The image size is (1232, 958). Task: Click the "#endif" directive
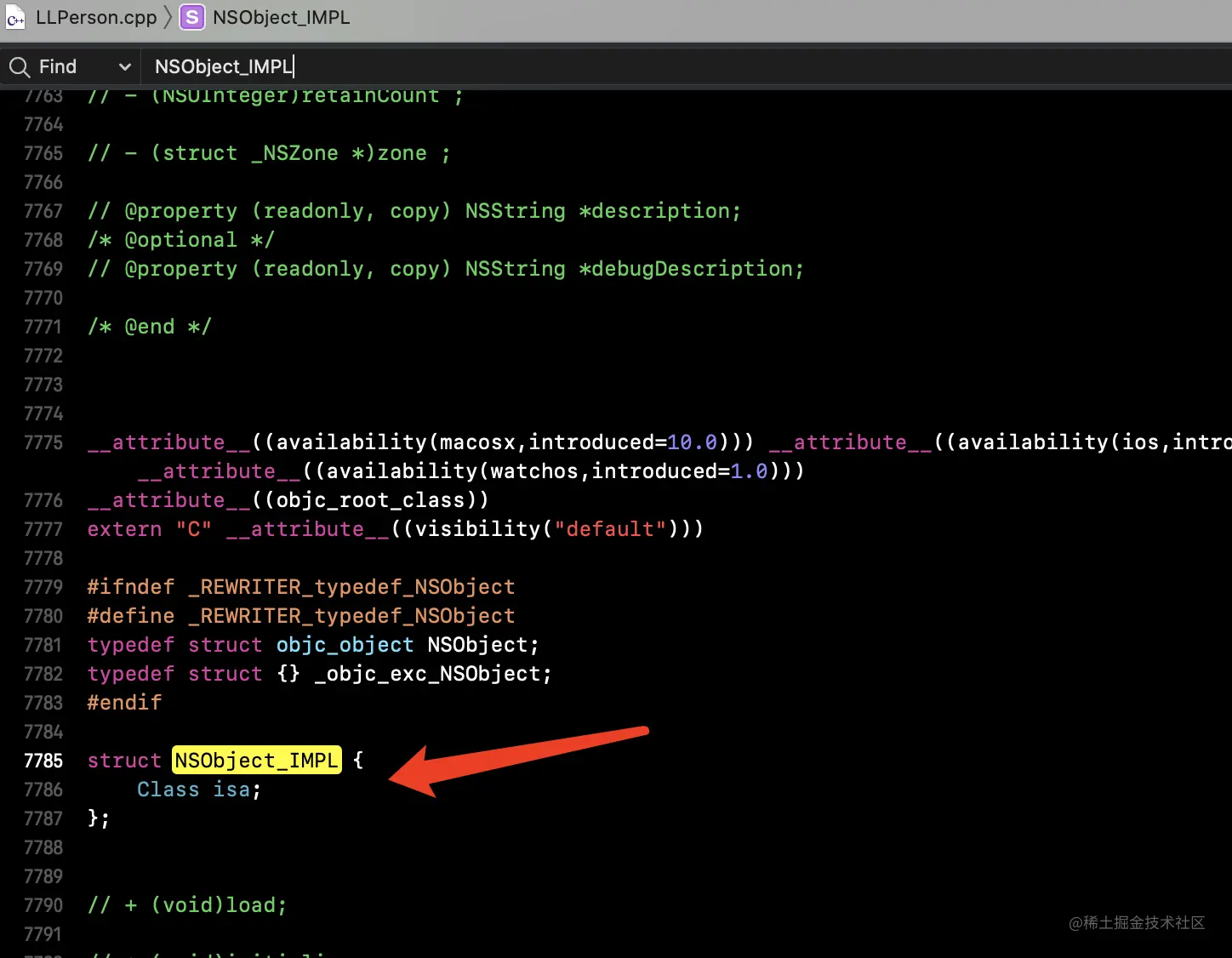click(x=124, y=702)
